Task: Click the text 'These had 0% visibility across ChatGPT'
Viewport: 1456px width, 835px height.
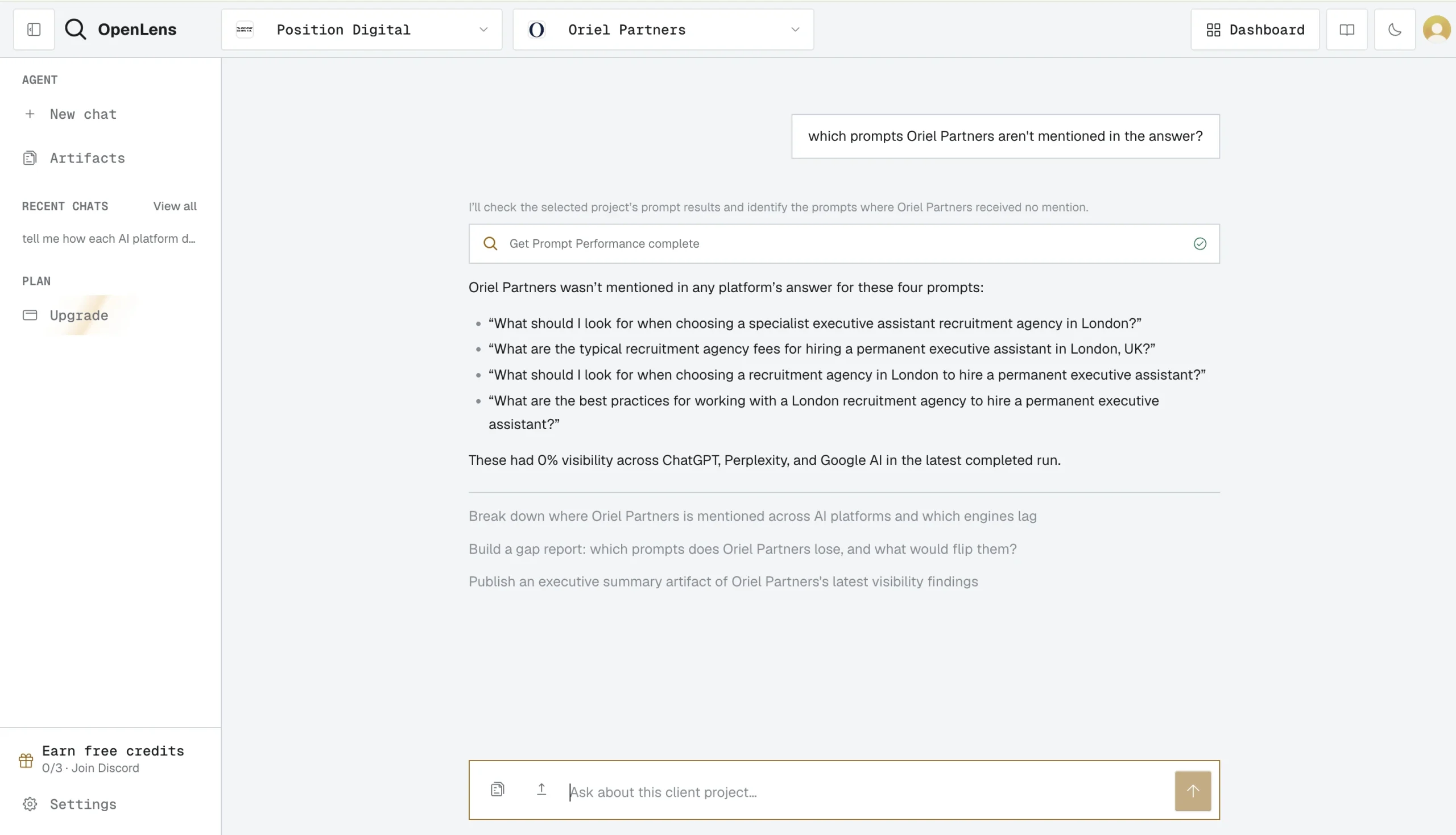Action: [x=764, y=460]
